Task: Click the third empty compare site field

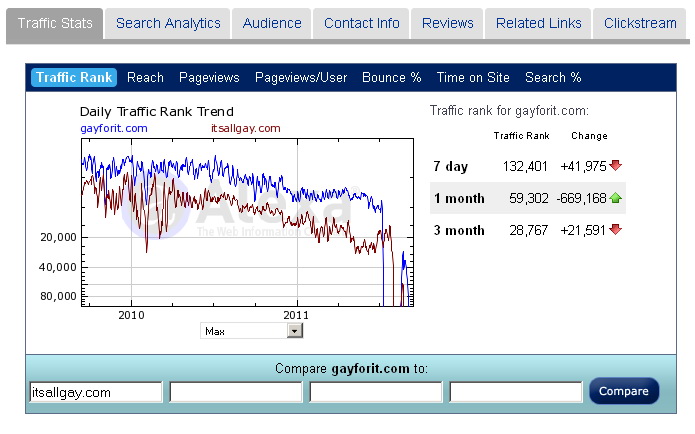Action: click(x=376, y=392)
